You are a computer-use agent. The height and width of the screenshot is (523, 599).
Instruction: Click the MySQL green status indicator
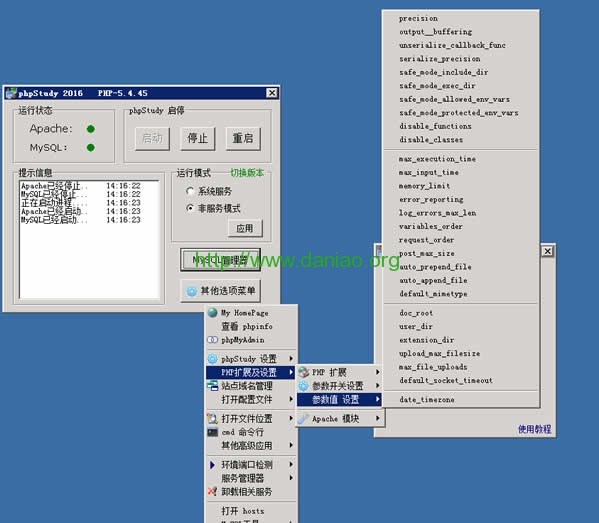pyautogui.click(x=91, y=147)
